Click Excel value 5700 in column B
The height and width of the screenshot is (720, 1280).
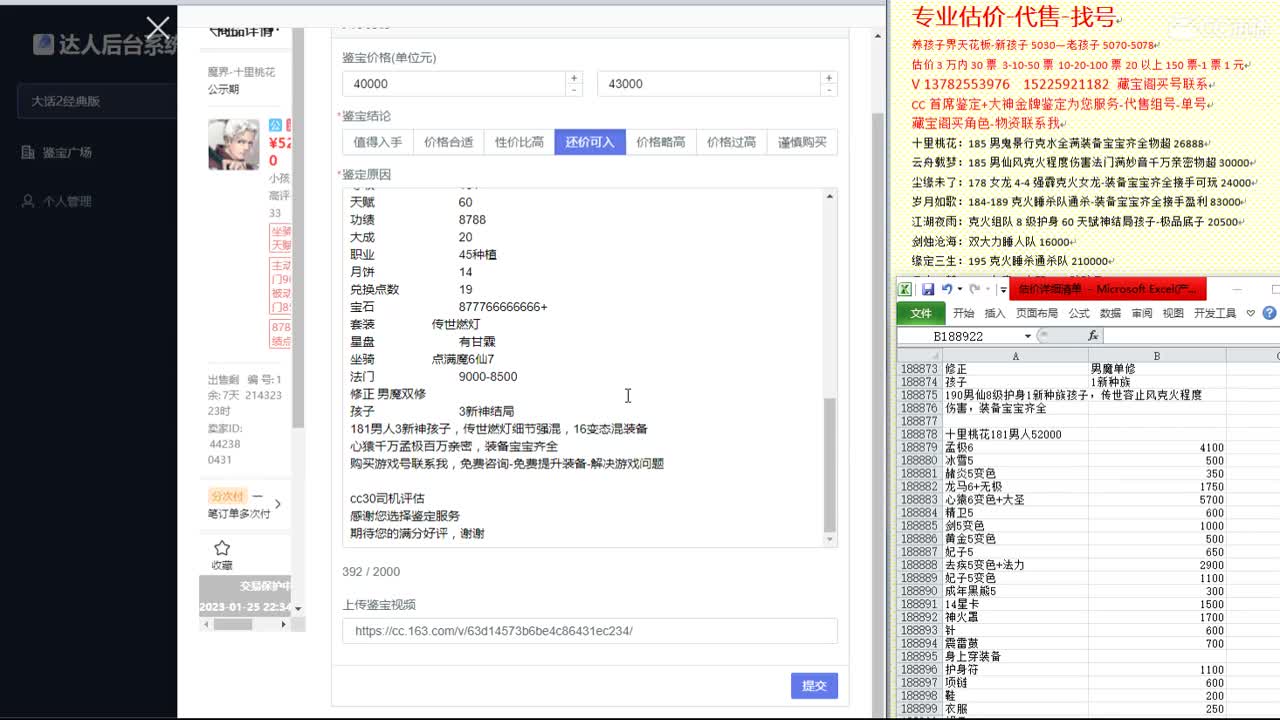[x=1157, y=499]
